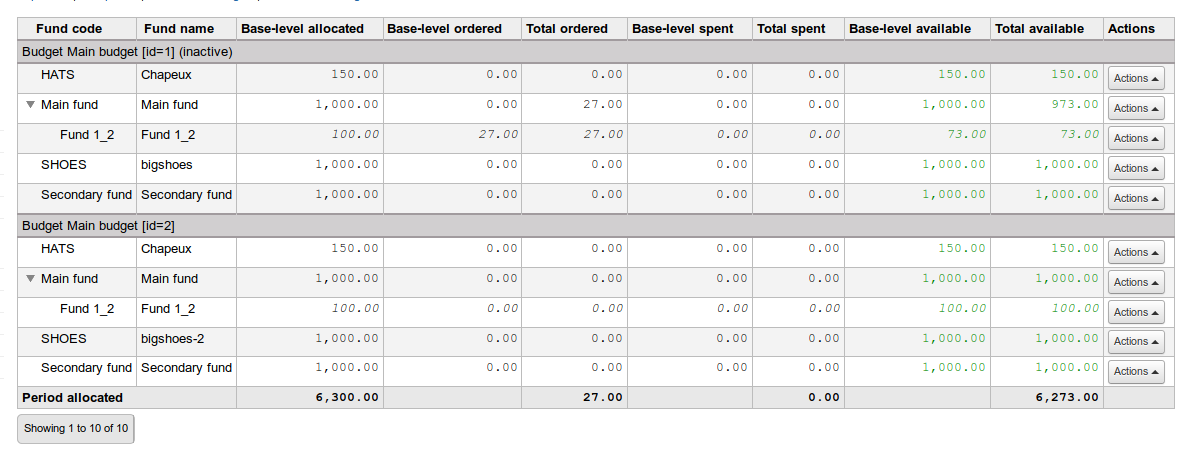1202x460 pixels.
Task: Sort by Total ordered column header
Action: pyautogui.click(x=566, y=29)
